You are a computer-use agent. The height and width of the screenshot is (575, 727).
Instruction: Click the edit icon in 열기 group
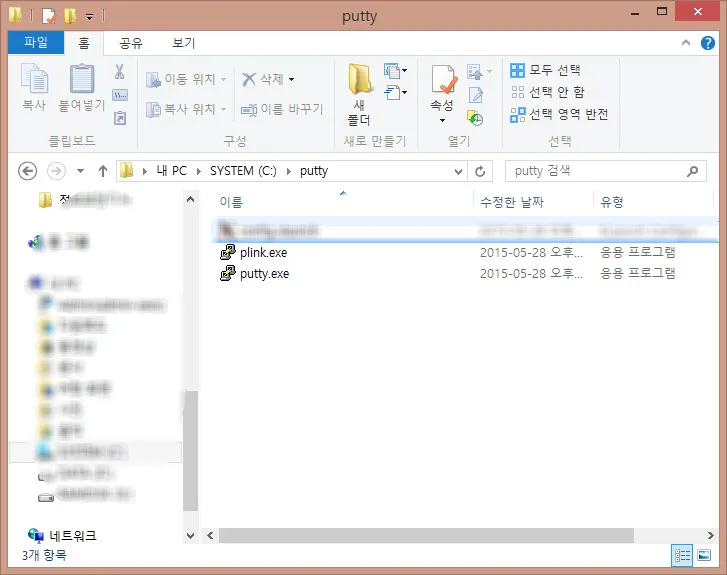(475, 95)
